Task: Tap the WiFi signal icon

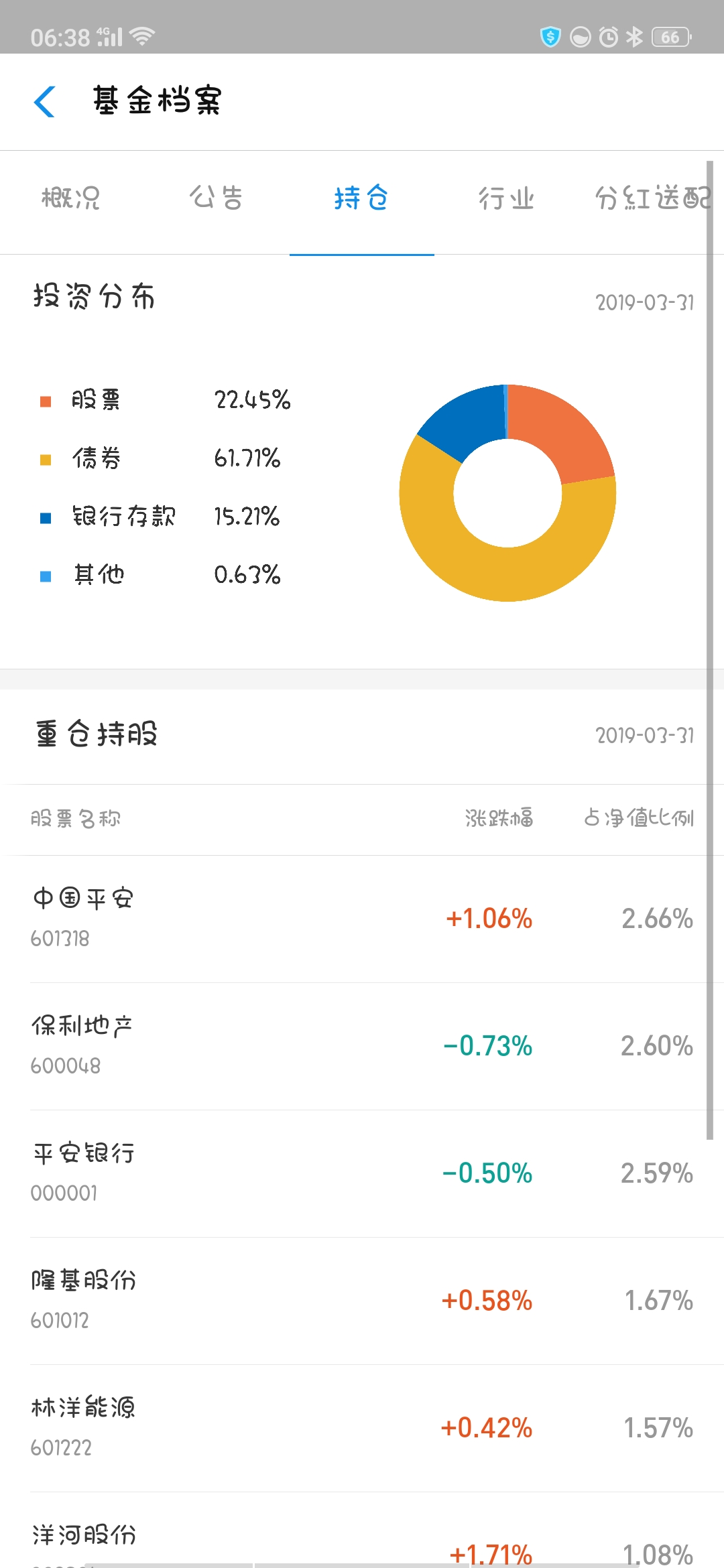Action: point(141,36)
